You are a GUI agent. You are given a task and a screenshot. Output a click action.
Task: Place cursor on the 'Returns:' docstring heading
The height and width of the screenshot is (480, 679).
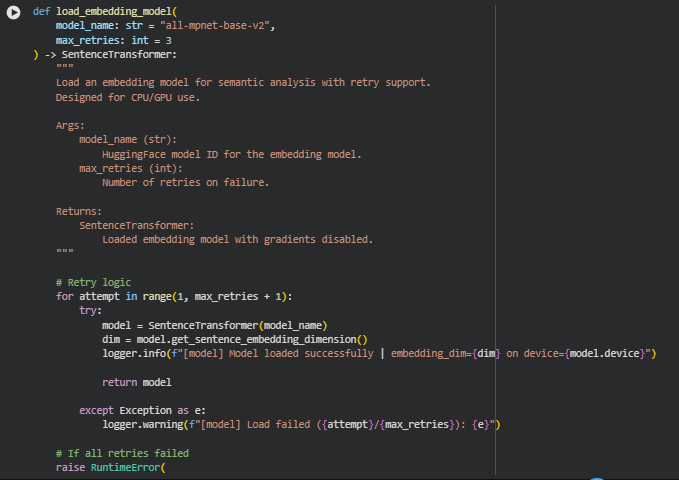click(79, 212)
